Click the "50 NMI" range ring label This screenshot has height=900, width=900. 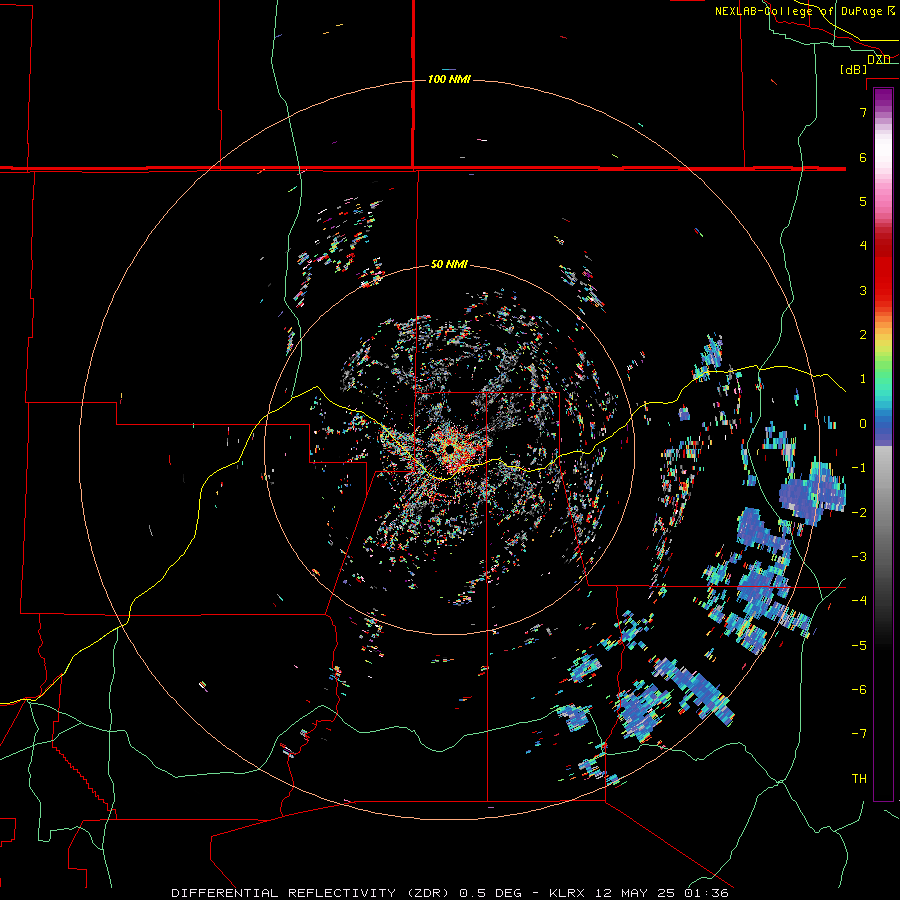point(449,264)
